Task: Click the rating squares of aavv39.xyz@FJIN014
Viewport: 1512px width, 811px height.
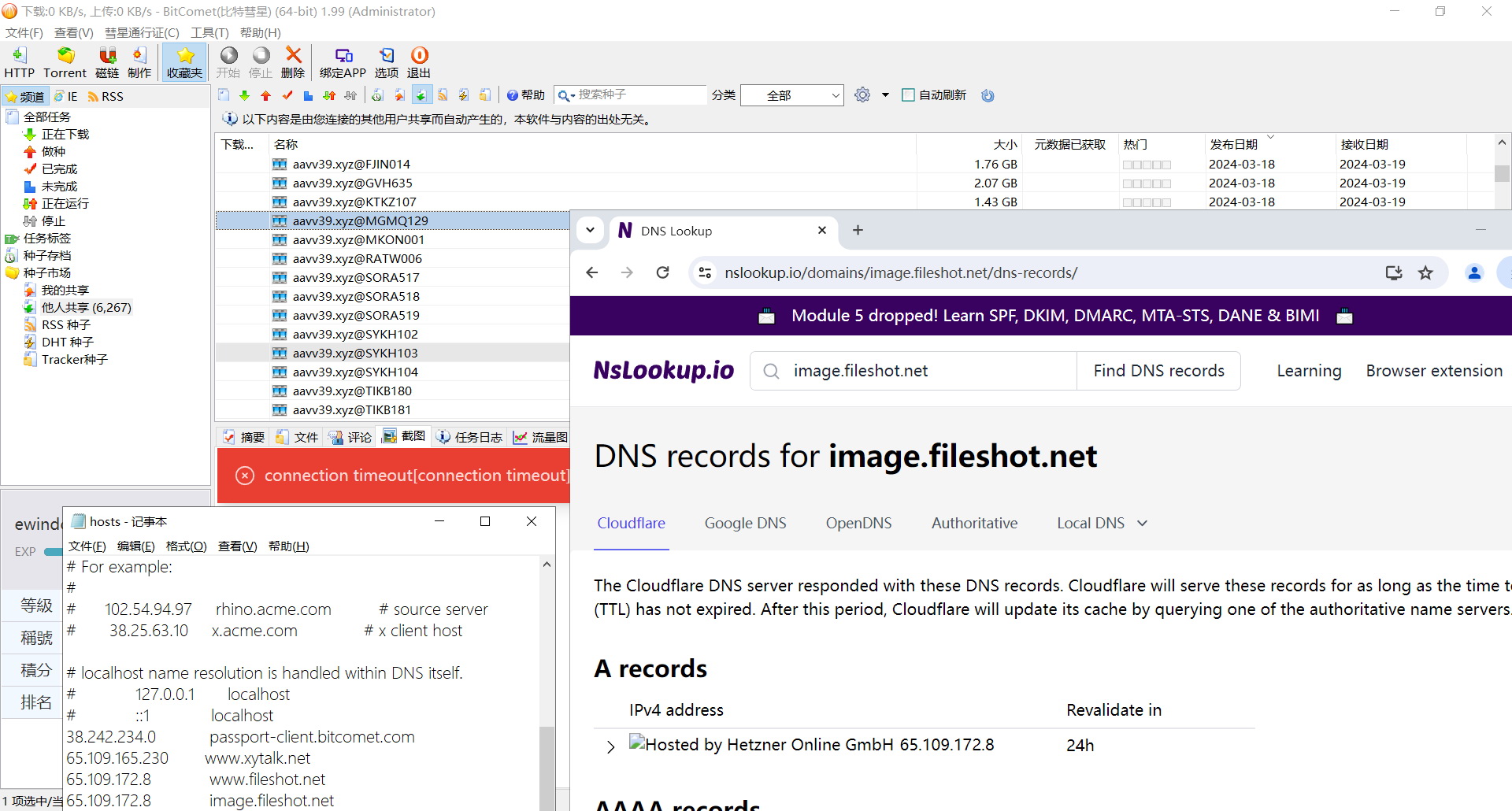Action: coord(1147,165)
